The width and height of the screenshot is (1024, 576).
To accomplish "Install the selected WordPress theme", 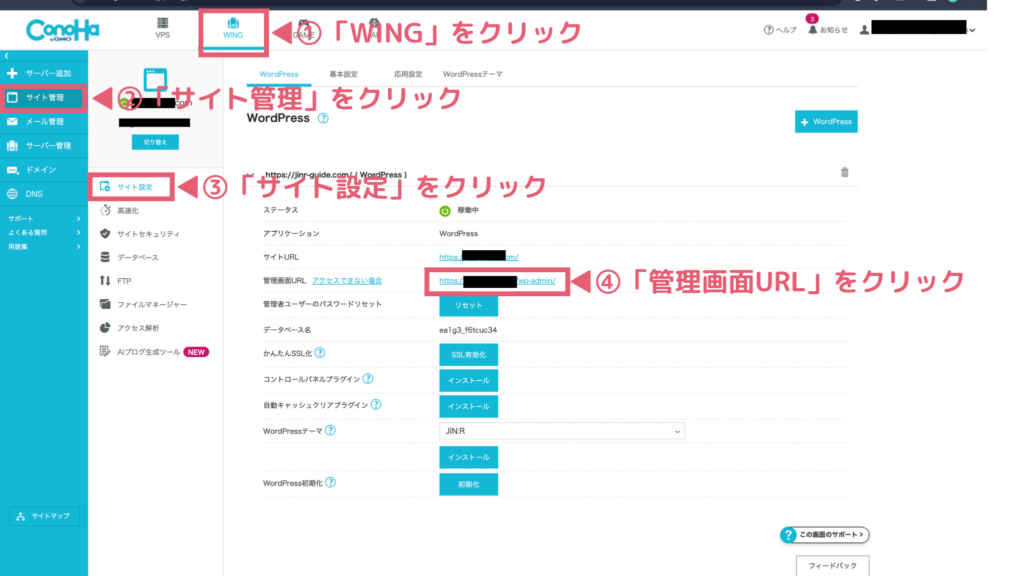I will point(468,457).
